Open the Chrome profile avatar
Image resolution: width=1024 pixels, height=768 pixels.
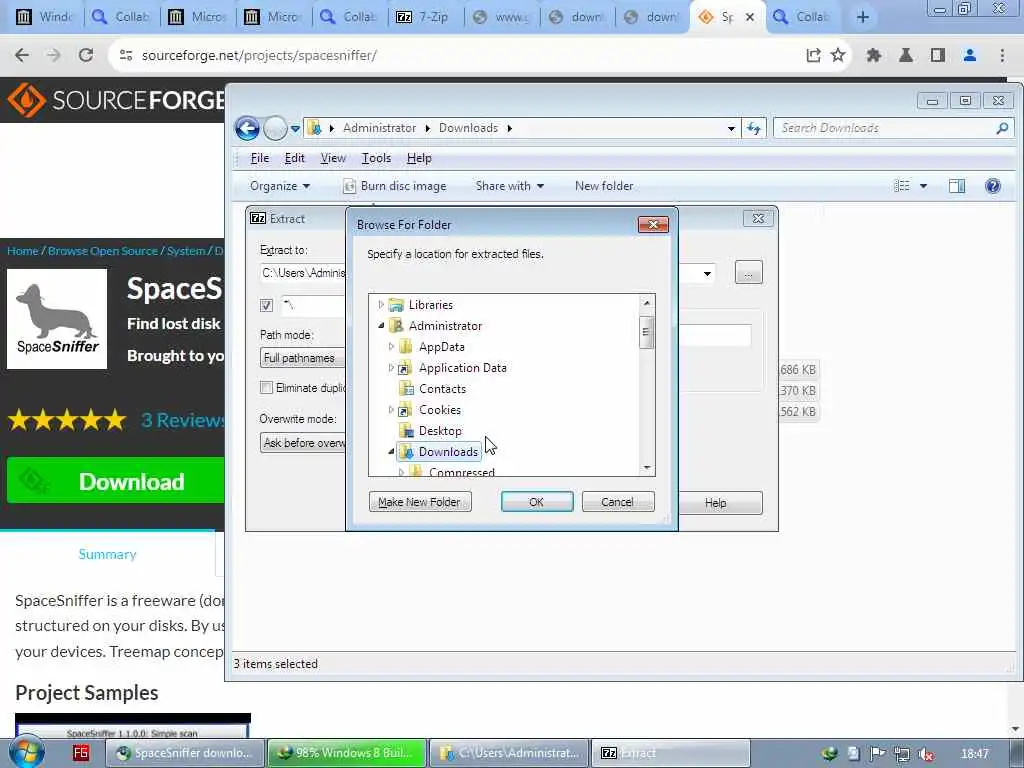coord(970,56)
